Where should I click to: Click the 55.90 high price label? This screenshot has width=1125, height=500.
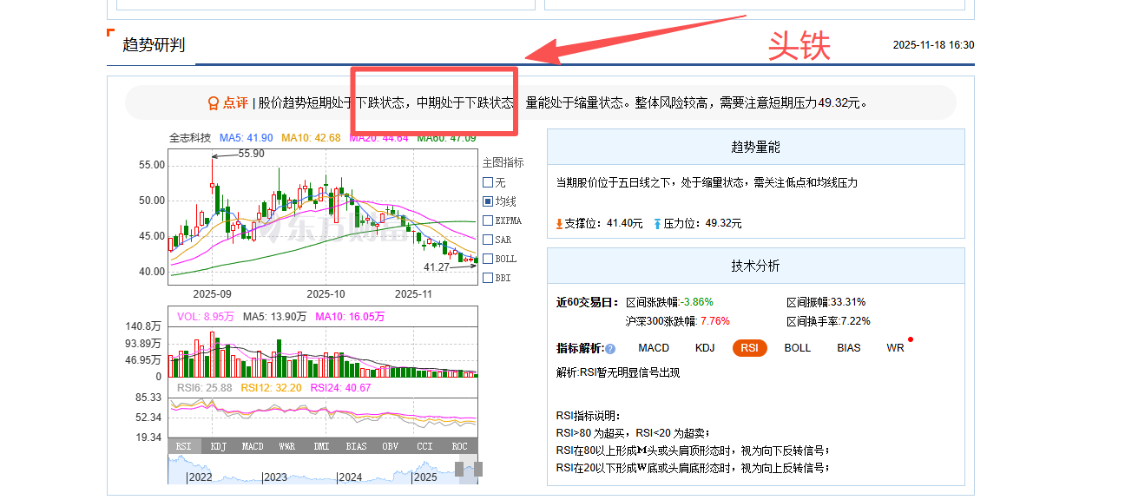click(x=252, y=154)
